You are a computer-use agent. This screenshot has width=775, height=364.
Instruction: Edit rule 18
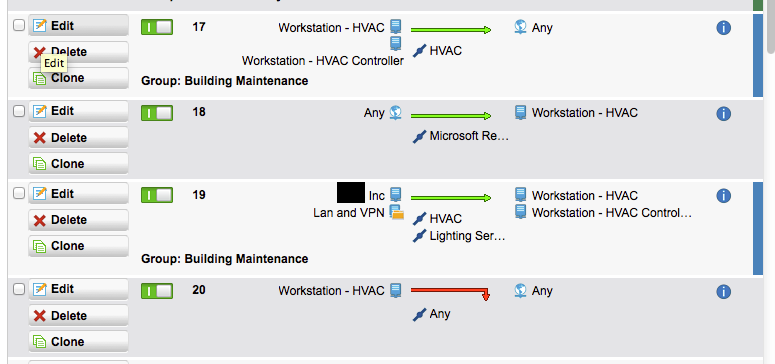point(78,111)
